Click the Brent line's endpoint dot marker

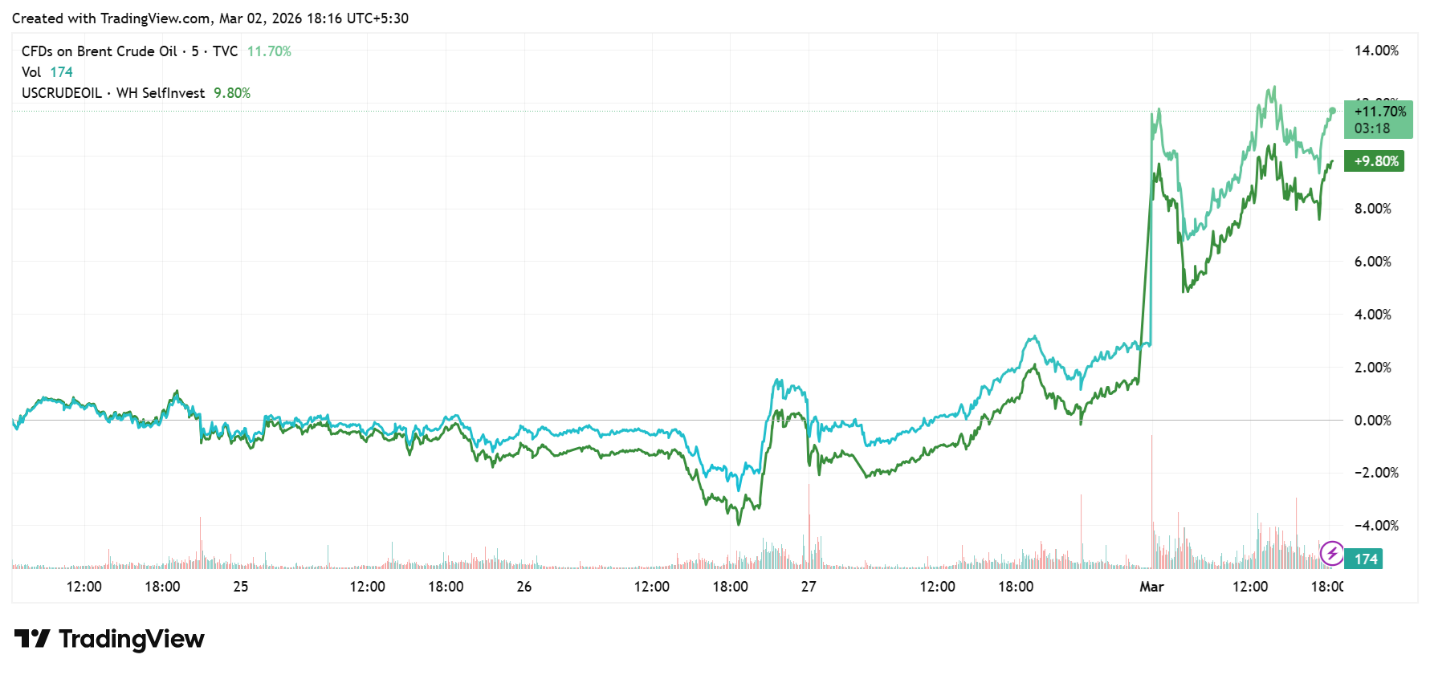point(1332,110)
